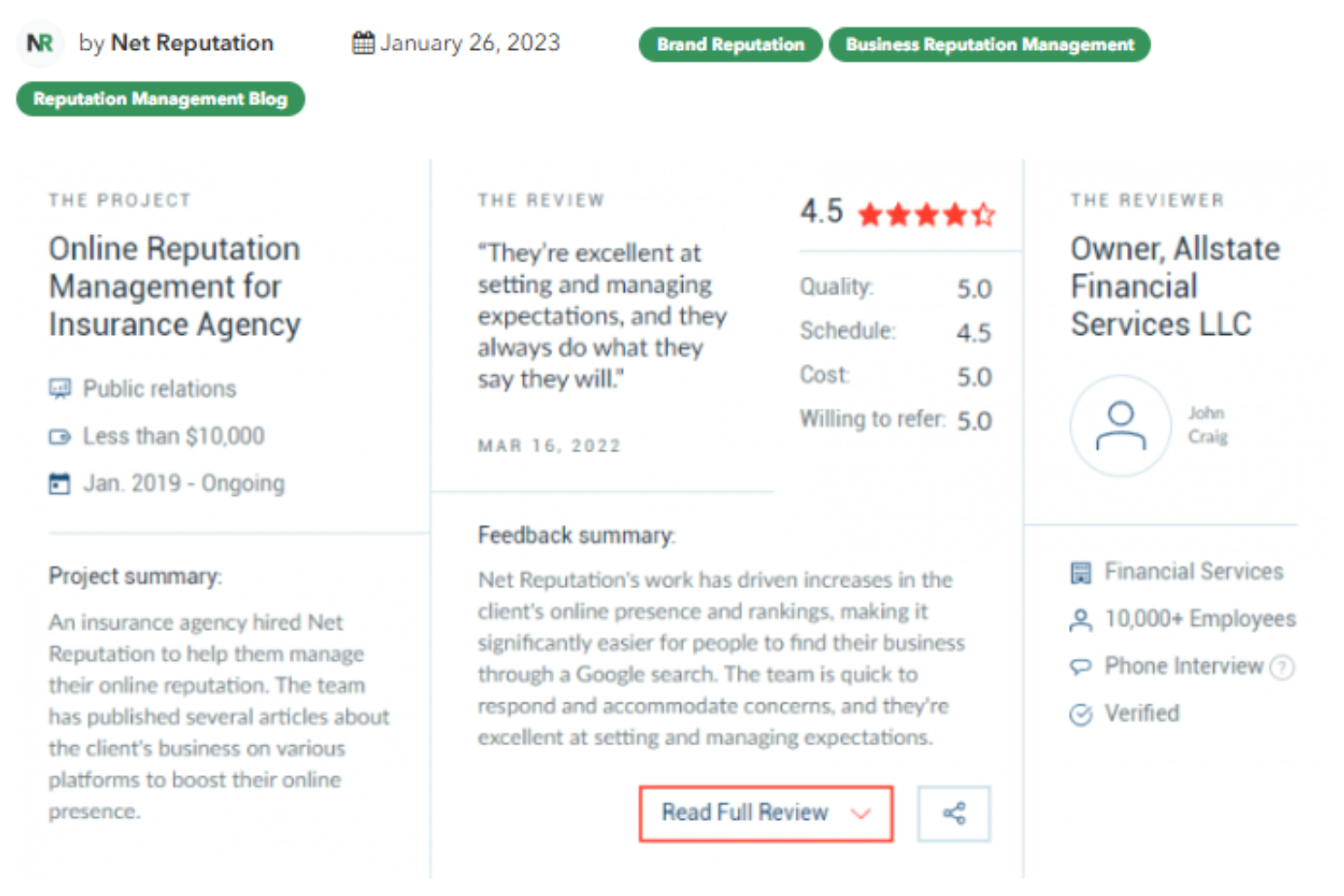Click the price tag icon near Less than $10,000
Image resolution: width=1344 pixels, height=896 pixels.
tap(59, 436)
